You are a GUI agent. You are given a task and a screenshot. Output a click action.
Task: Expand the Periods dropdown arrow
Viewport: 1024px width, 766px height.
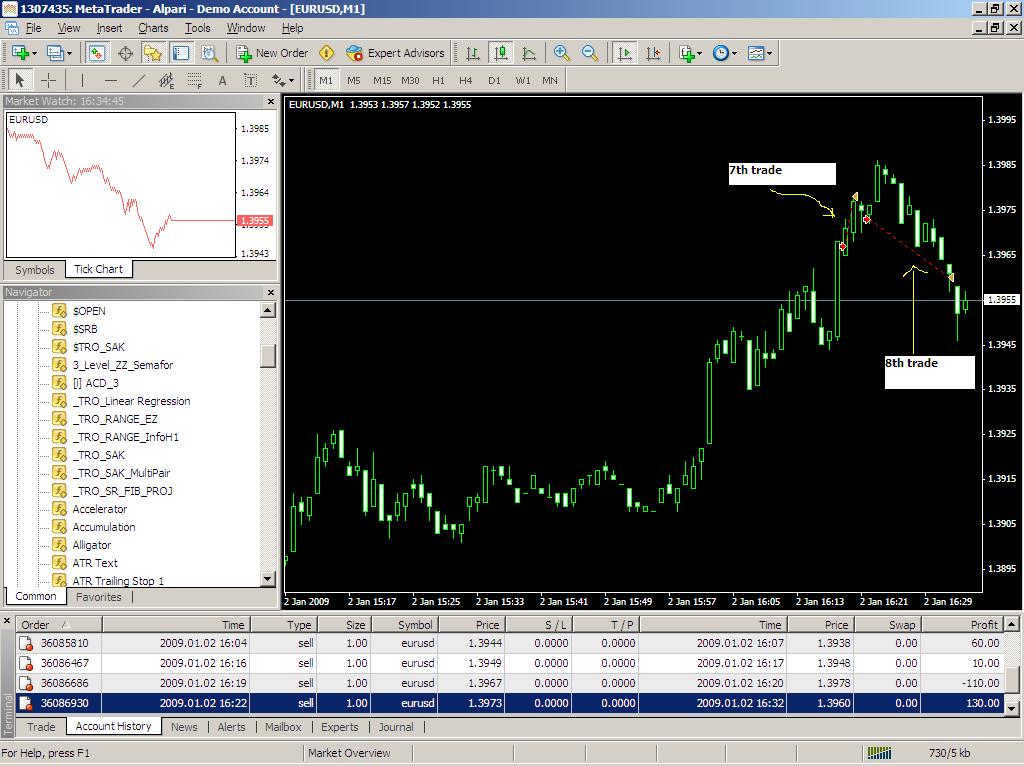tap(734, 54)
